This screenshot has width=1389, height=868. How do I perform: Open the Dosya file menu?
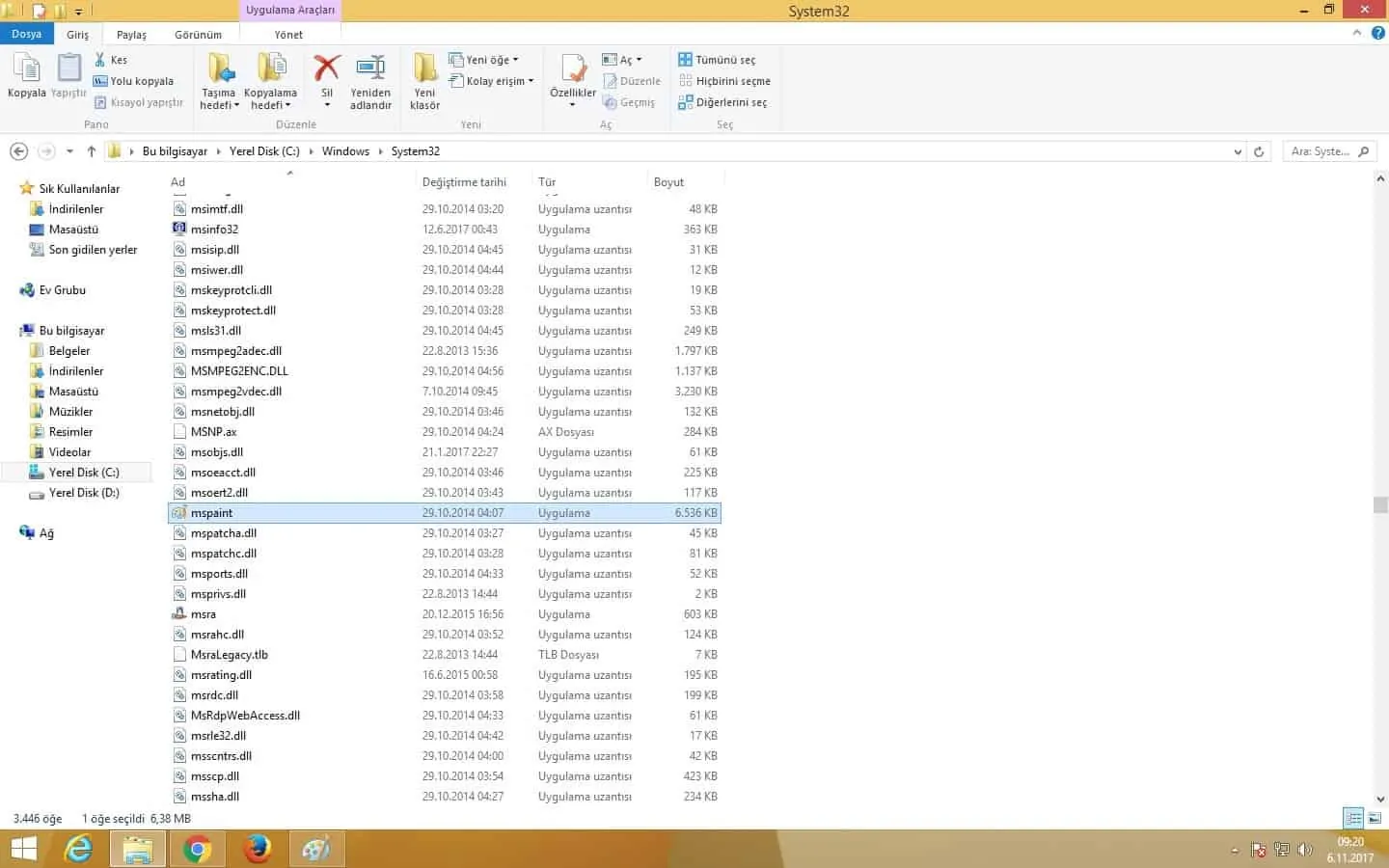tap(27, 34)
